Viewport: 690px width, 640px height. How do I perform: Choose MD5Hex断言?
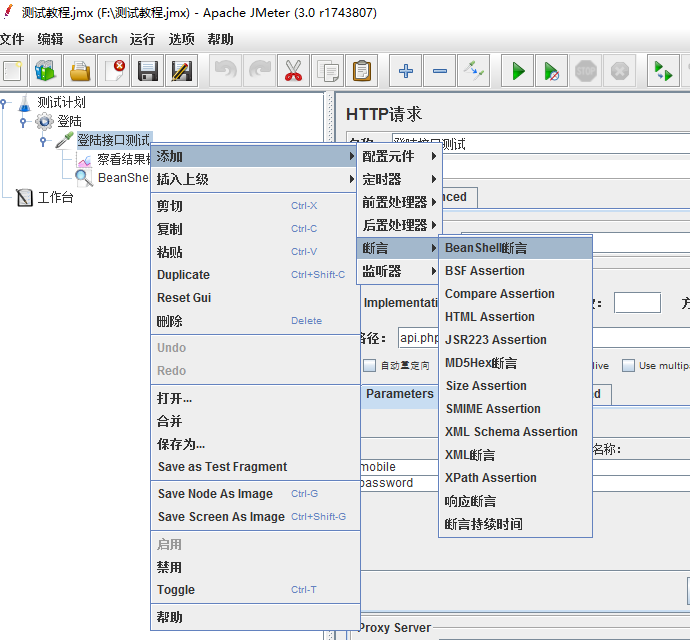pos(515,363)
